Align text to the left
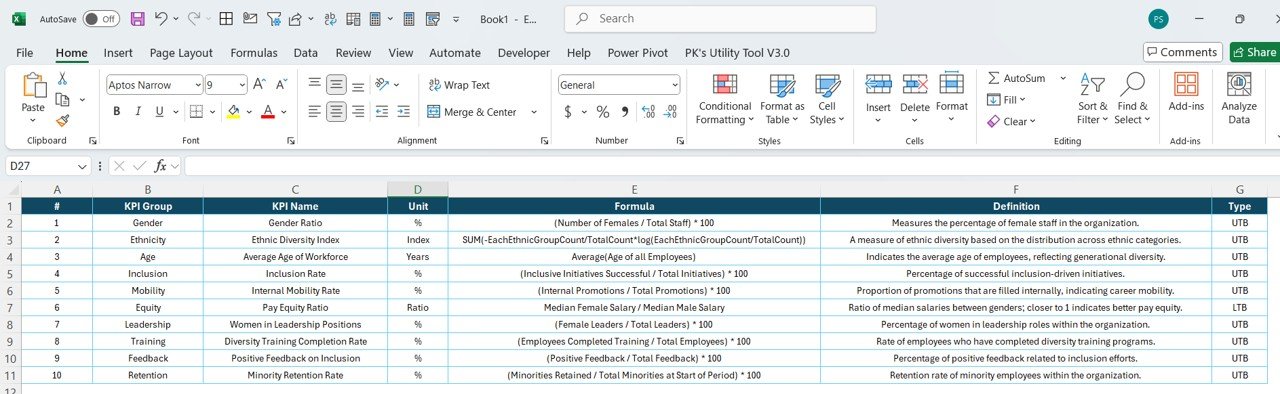 pyautogui.click(x=314, y=112)
